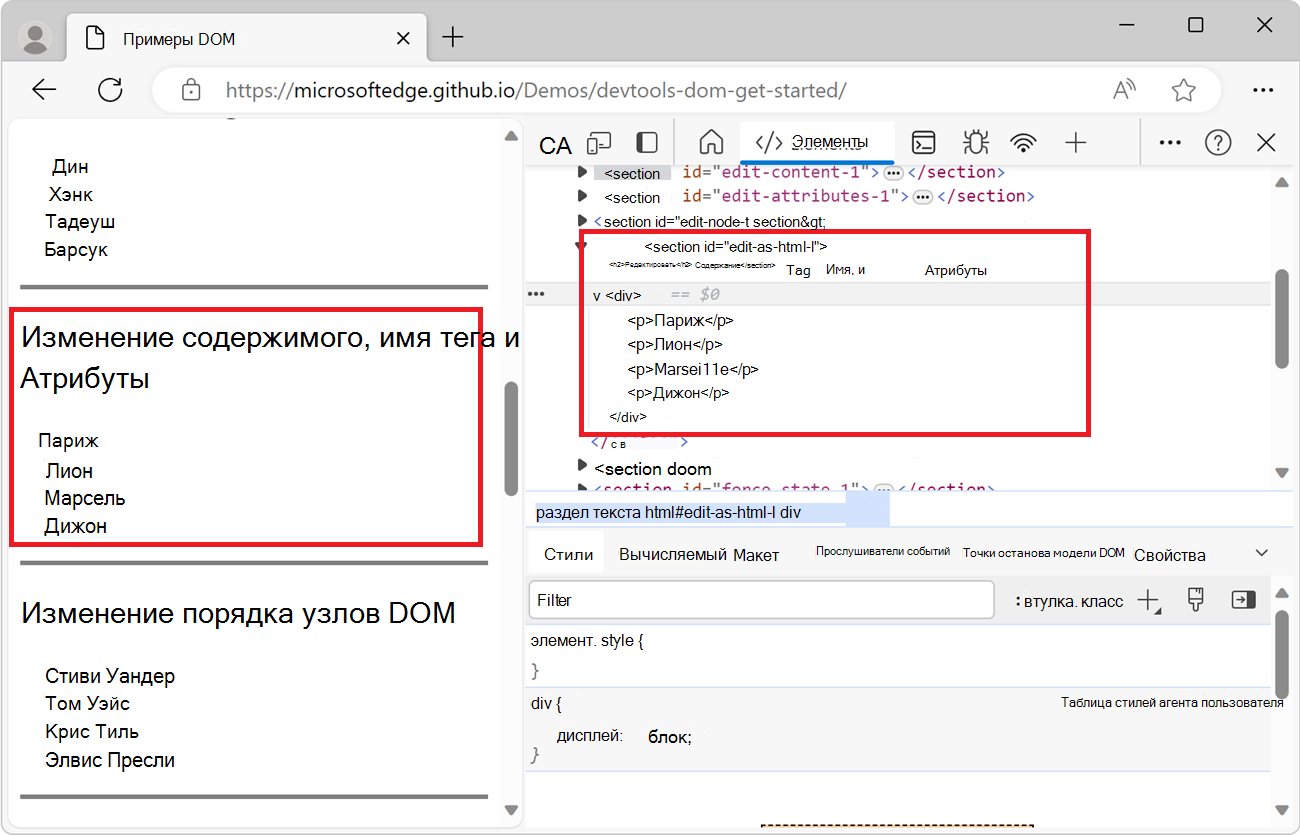This screenshot has height=835, width=1300.
Task: Add a new style rule with plus
Action: point(1148,599)
